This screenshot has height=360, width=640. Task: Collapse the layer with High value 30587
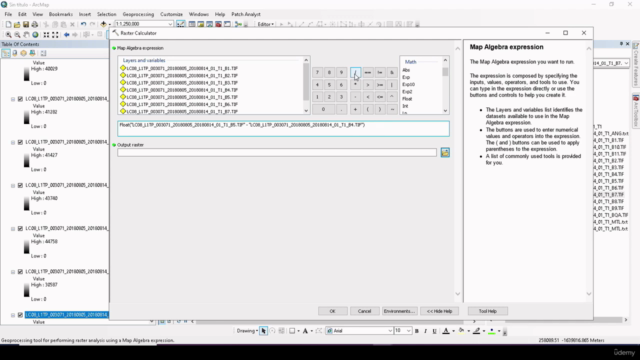(13, 272)
